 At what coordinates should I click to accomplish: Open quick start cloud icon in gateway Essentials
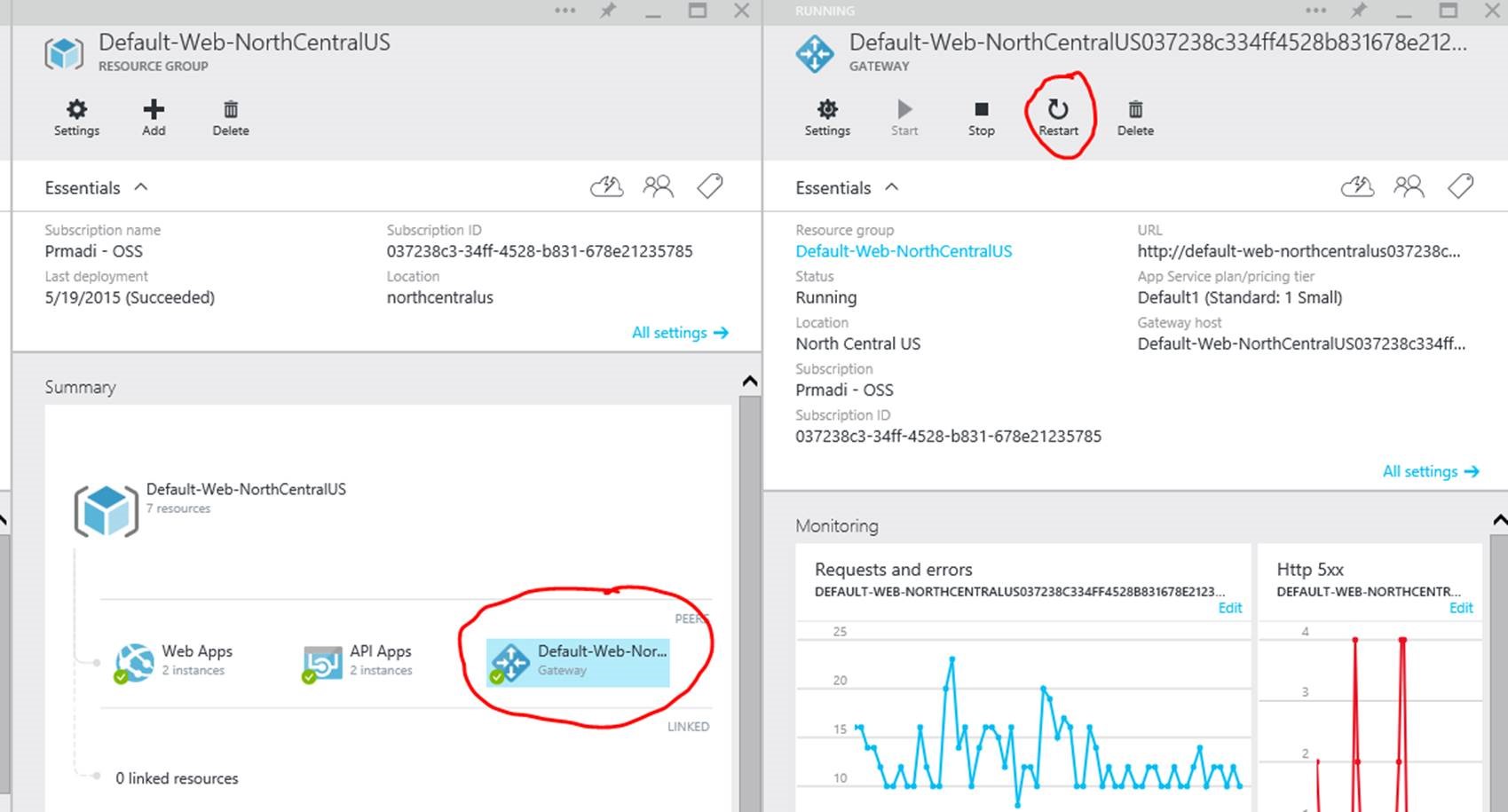click(x=1358, y=186)
